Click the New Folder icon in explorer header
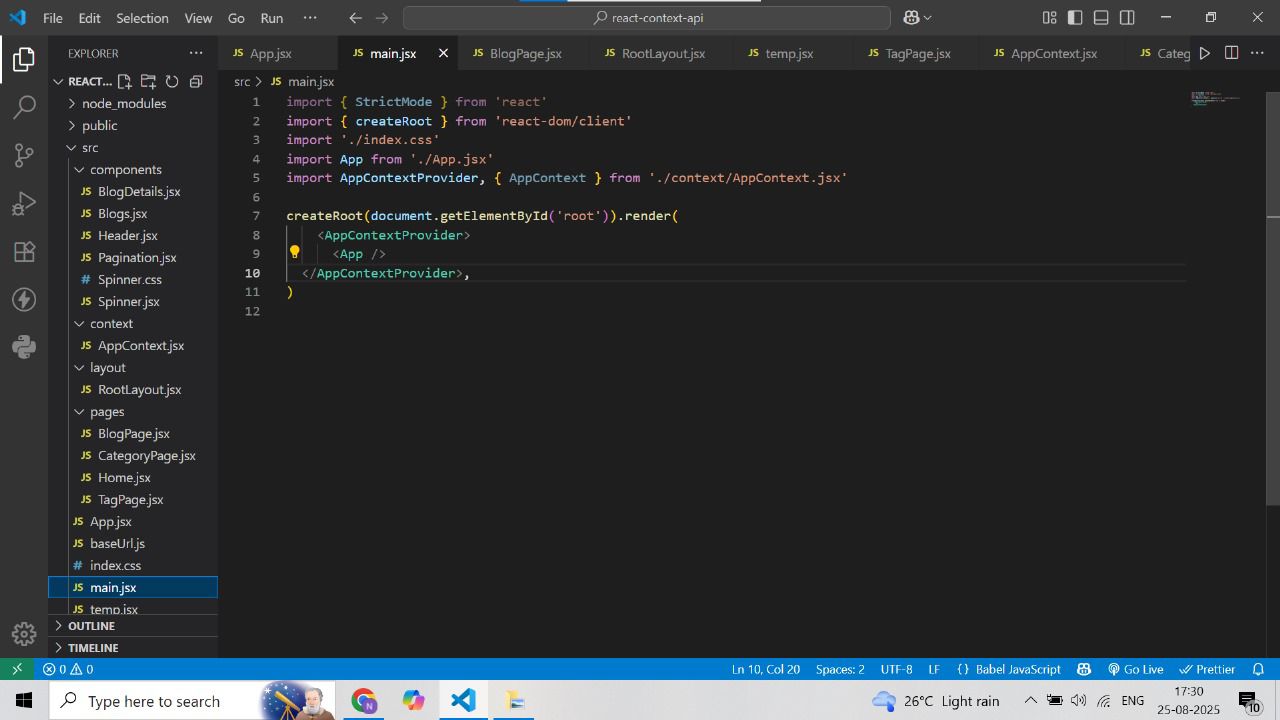The image size is (1280, 720). click(148, 81)
